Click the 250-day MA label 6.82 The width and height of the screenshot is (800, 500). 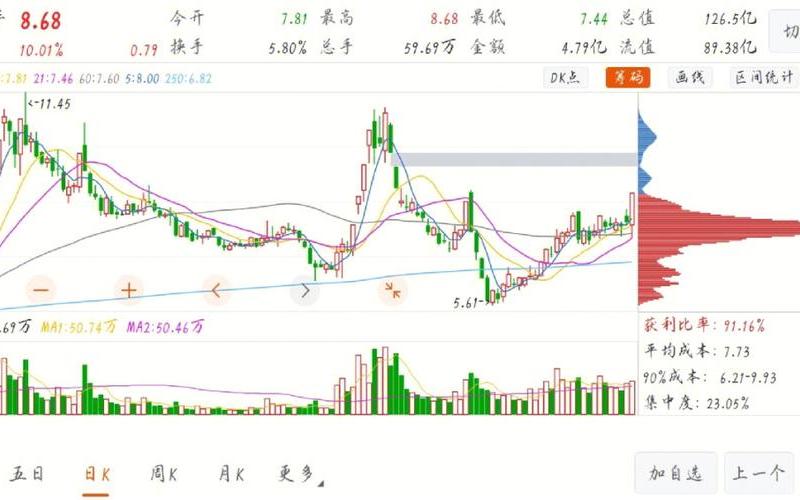(188, 79)
